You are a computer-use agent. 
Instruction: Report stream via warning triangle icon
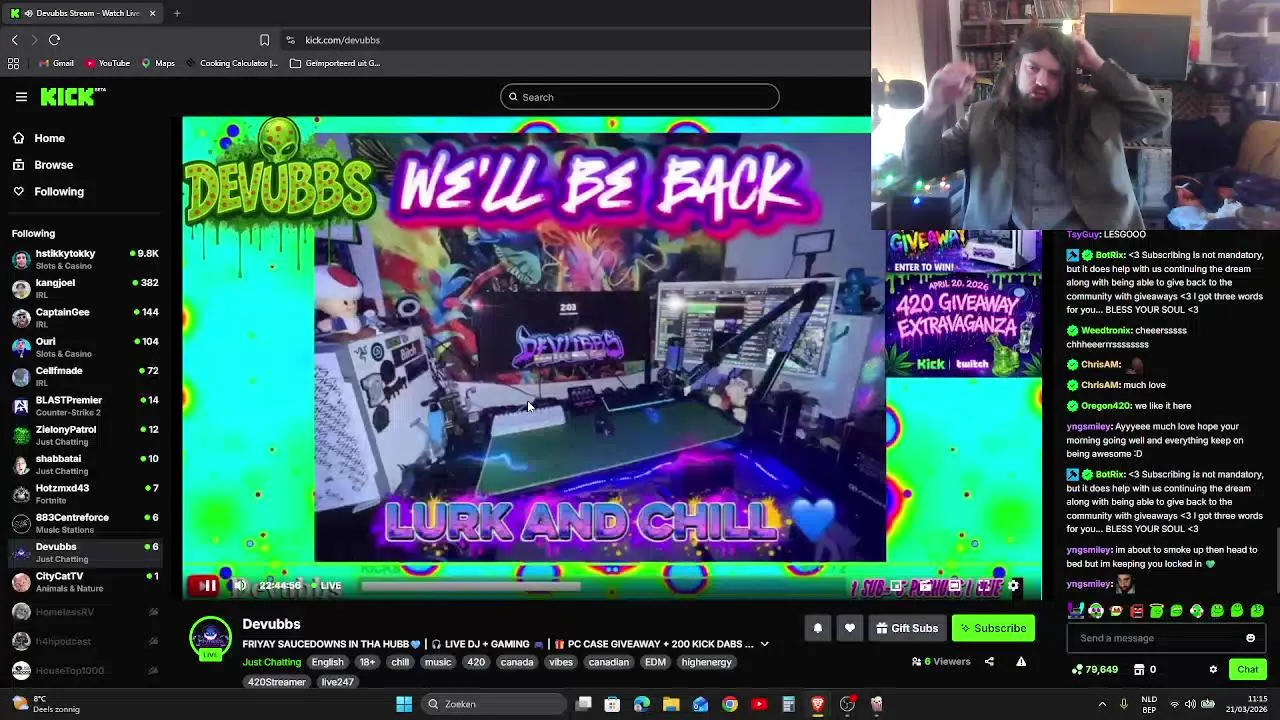(x=1021, y=661)
